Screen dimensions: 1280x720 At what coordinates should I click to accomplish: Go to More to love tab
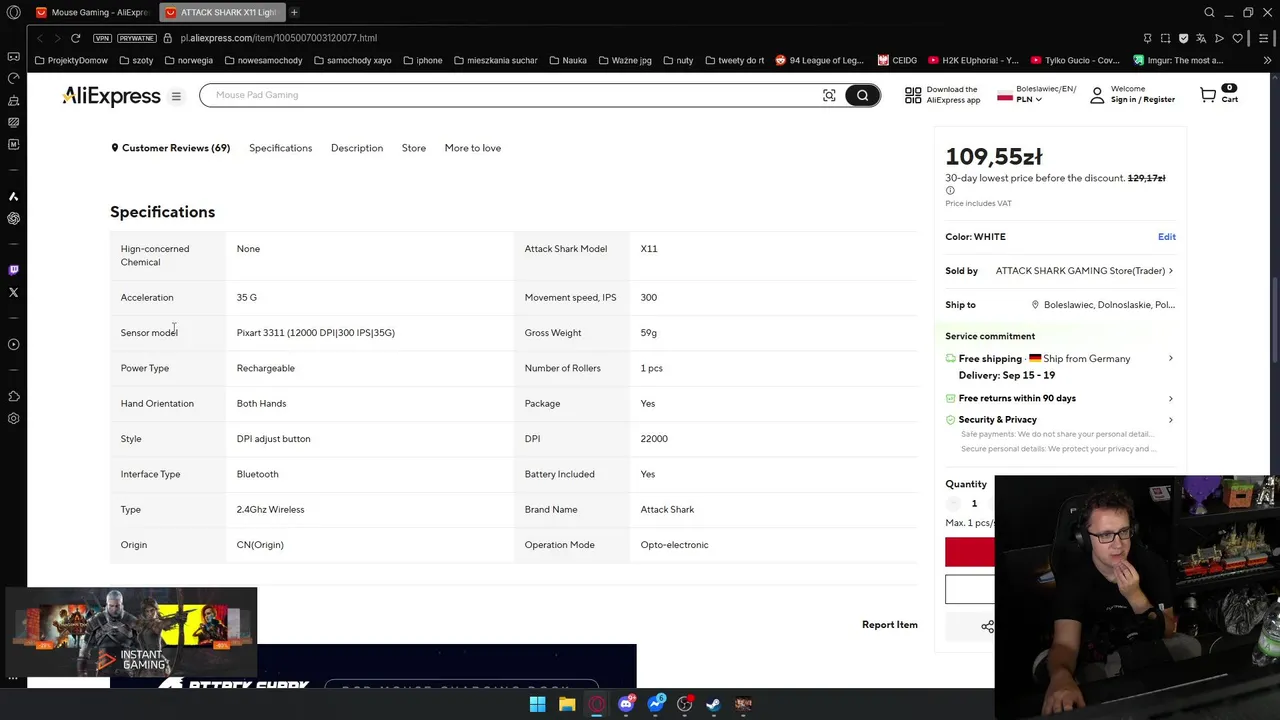click(x=473, y=148)
